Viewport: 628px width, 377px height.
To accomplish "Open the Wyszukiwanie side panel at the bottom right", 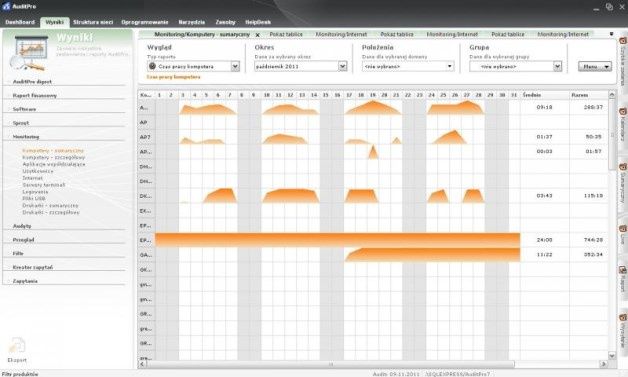I will (x=623, y=331).
